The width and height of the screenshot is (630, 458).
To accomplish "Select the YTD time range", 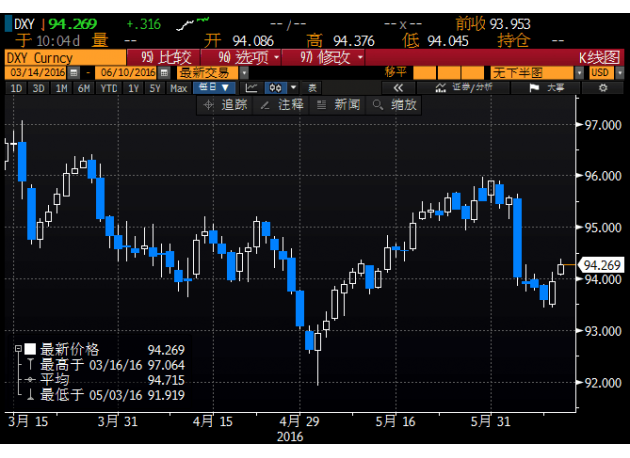I will point(108,88).
